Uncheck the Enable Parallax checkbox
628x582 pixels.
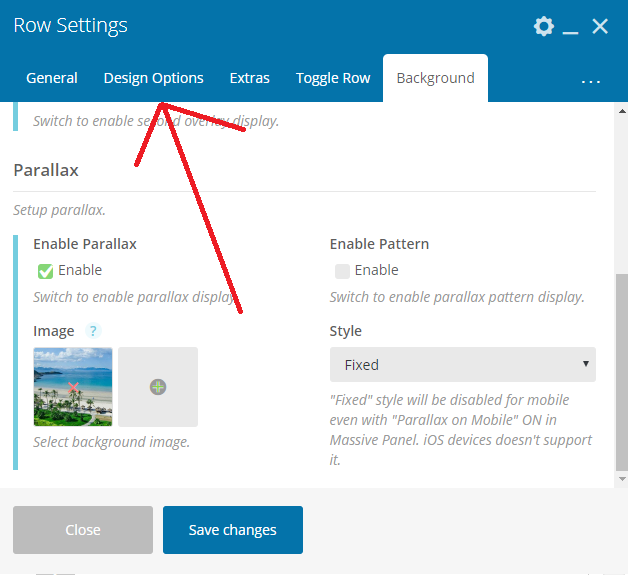(45, 271)
